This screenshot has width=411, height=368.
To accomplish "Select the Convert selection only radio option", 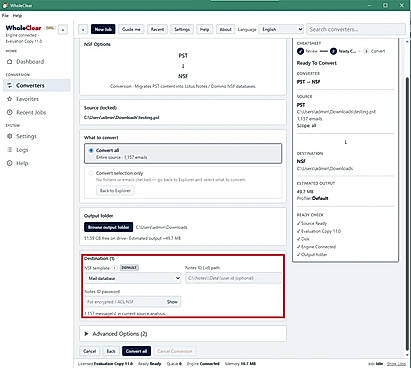I will [x=91, y=173].
